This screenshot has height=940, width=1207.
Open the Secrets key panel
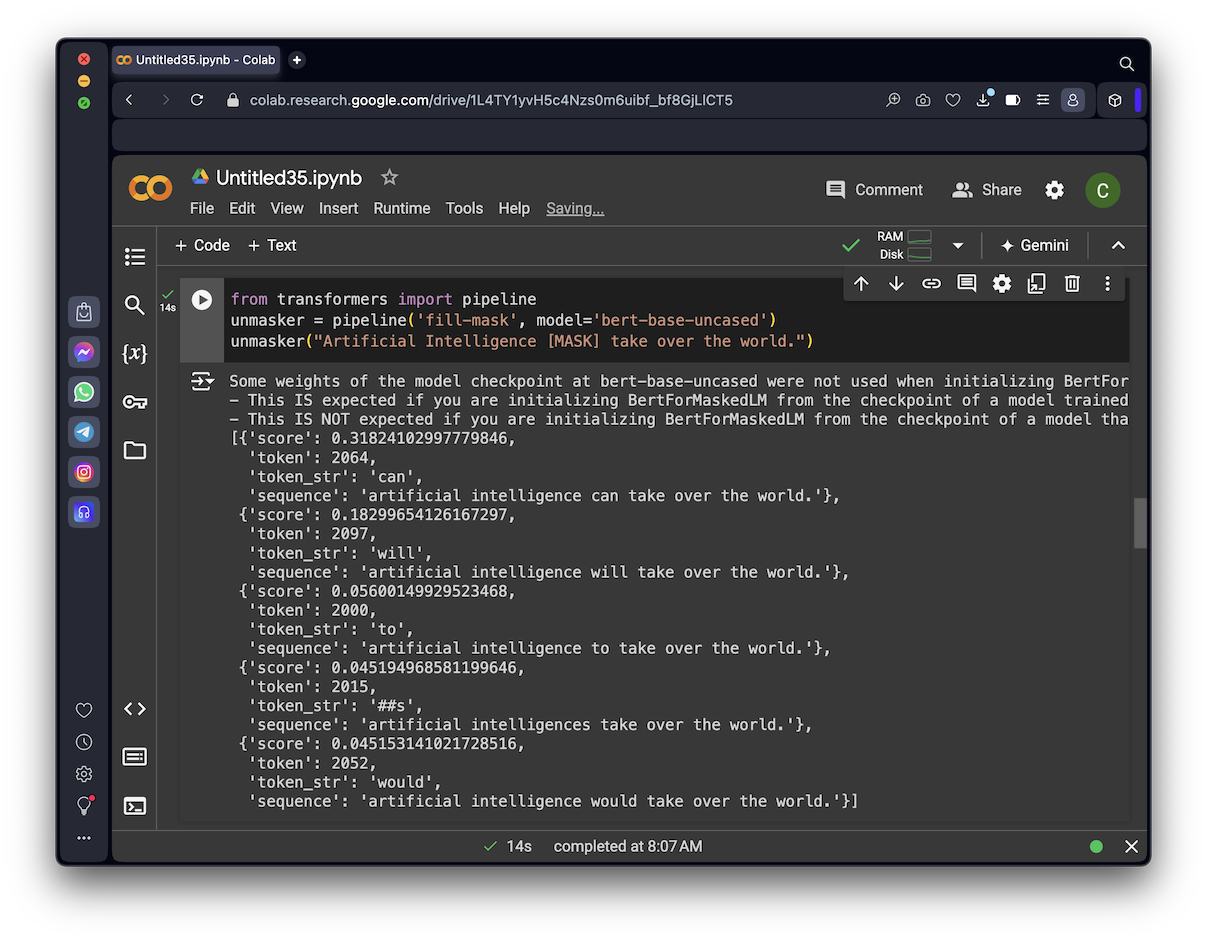(135, 402)
